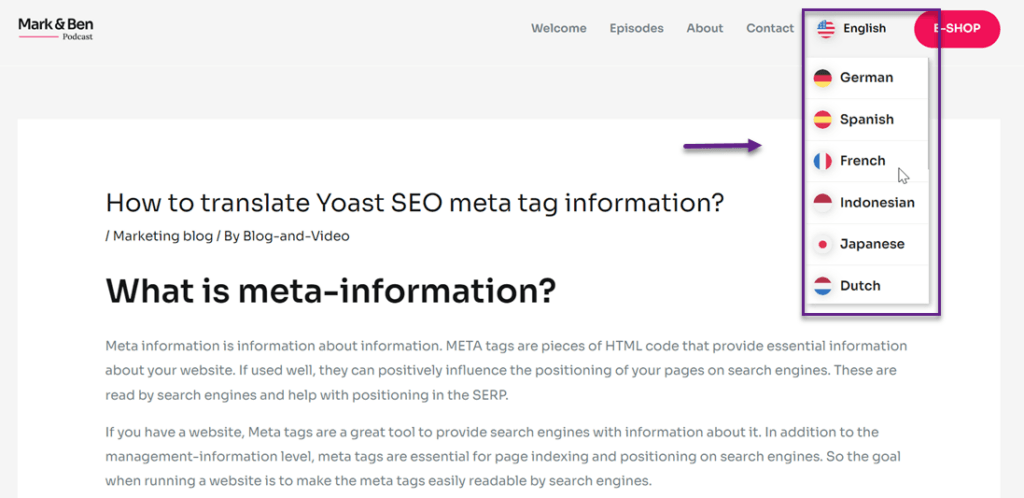
Task: Click the Spanish flag icon
Action: [x=822, y=119]
